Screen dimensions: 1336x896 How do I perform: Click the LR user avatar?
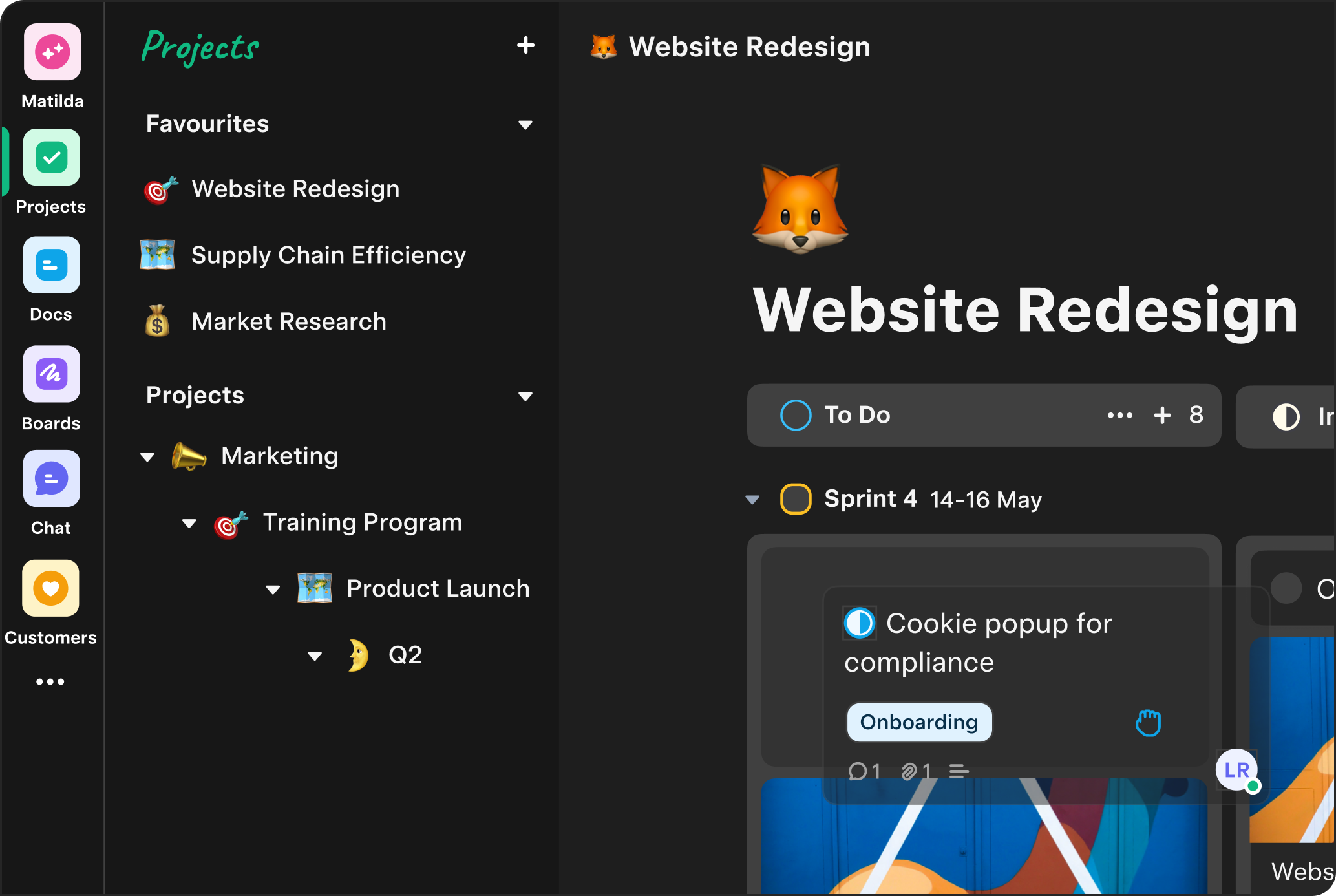[1236, 770]
